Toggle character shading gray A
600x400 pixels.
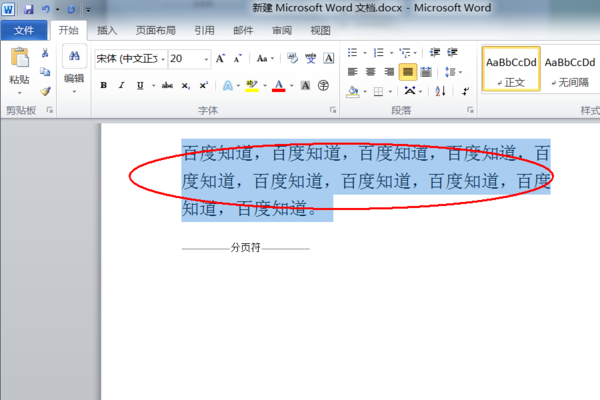click(x=305, y=85)
